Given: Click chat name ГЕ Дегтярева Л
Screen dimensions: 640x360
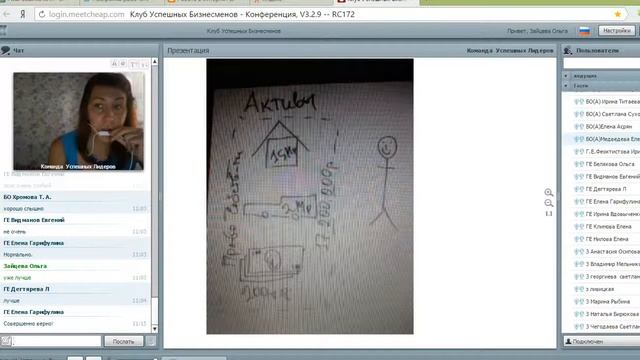Looking at the screenshot, I should pyautogui.click(x=26, y=289).
